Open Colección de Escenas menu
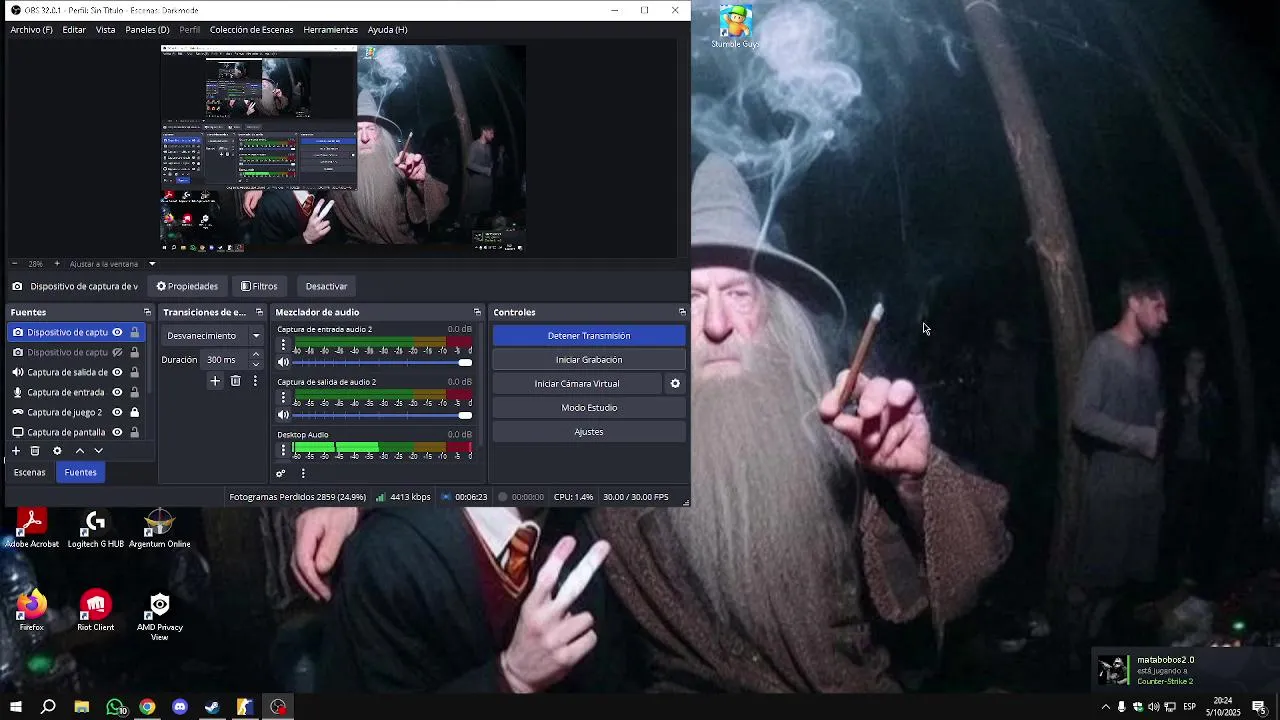The image size is (1280, 720). coord(251,30)
